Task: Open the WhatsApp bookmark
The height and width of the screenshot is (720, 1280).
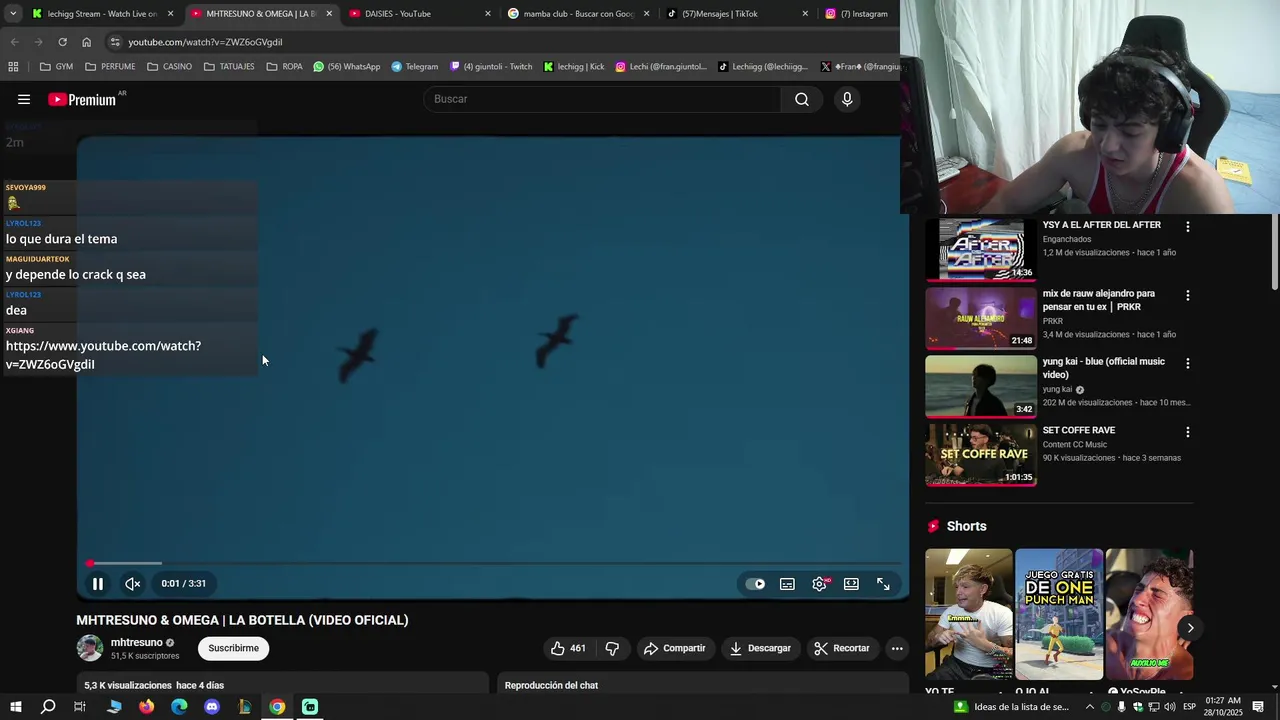Action: coord(347,67)
